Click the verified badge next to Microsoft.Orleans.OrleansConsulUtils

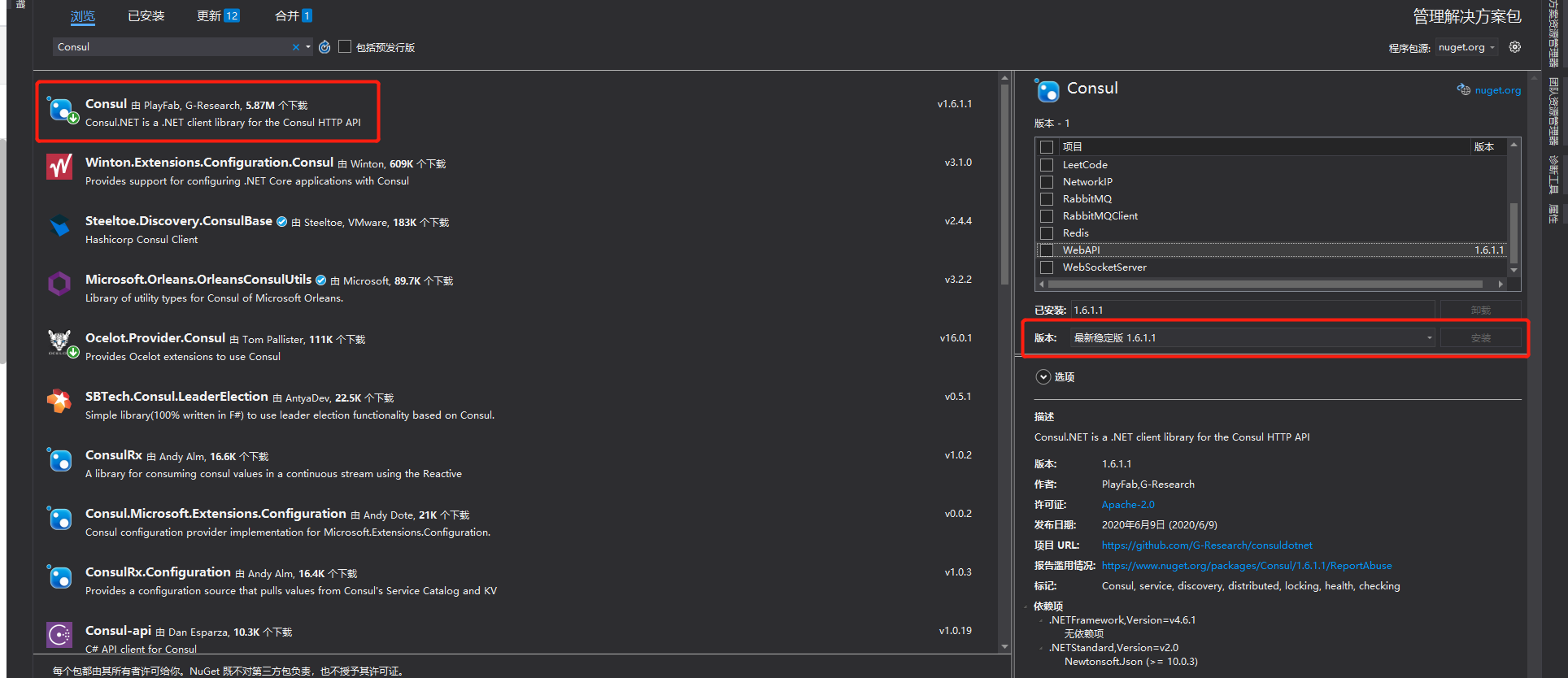click(x=320, y=280)
